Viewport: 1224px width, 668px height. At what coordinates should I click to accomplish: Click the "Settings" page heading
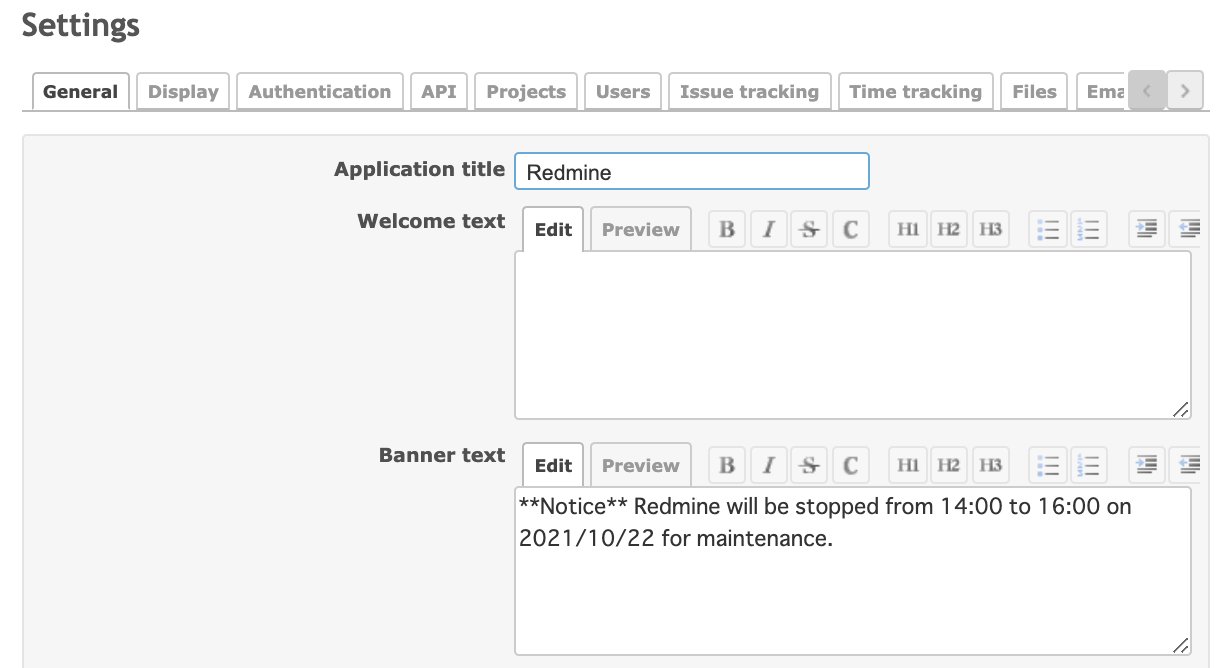pyautogui.click(x=81, y=26)
